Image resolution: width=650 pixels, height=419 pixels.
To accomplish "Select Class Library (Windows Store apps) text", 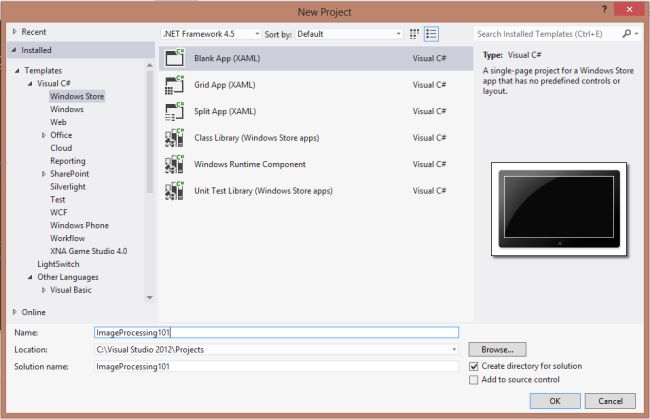I will [x=257, y=138].
